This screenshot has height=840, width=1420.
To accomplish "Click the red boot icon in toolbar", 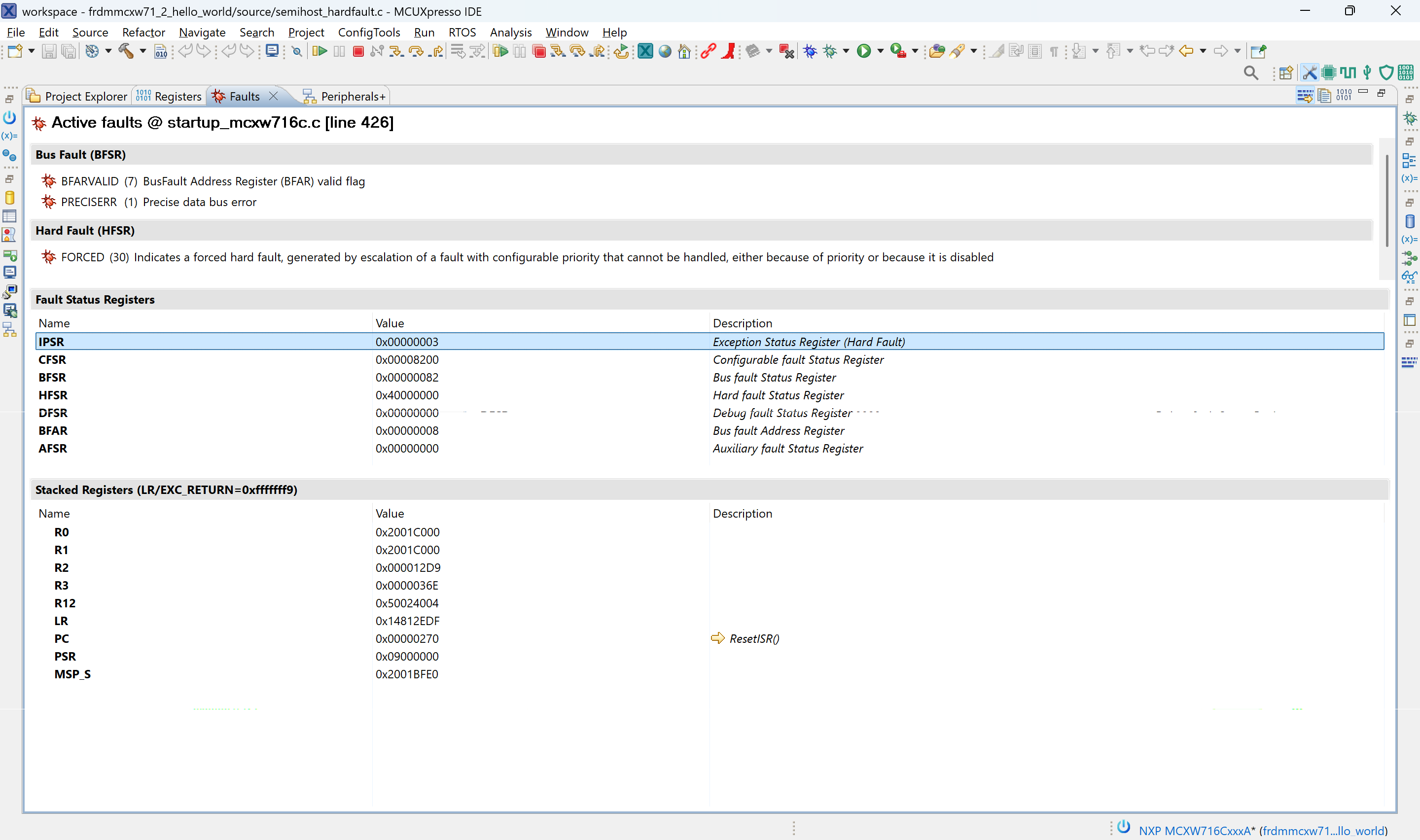I will (728, 51).
